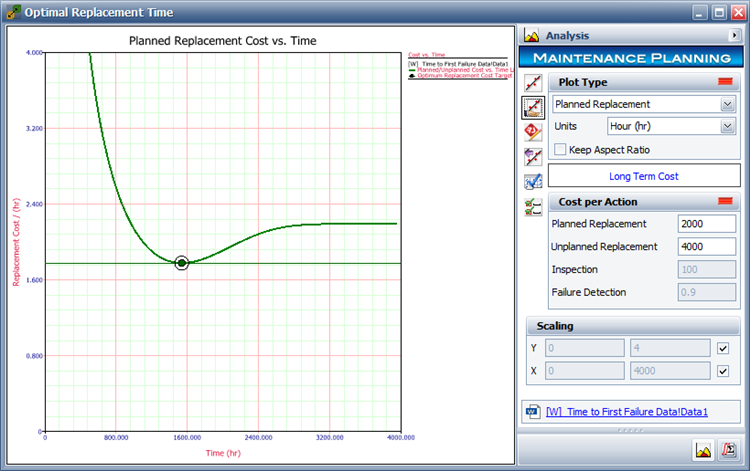Screen dimensions: 750x471
Task: Enable the Keep Aspect Ratio checkbox
Action: coord(560,149)
